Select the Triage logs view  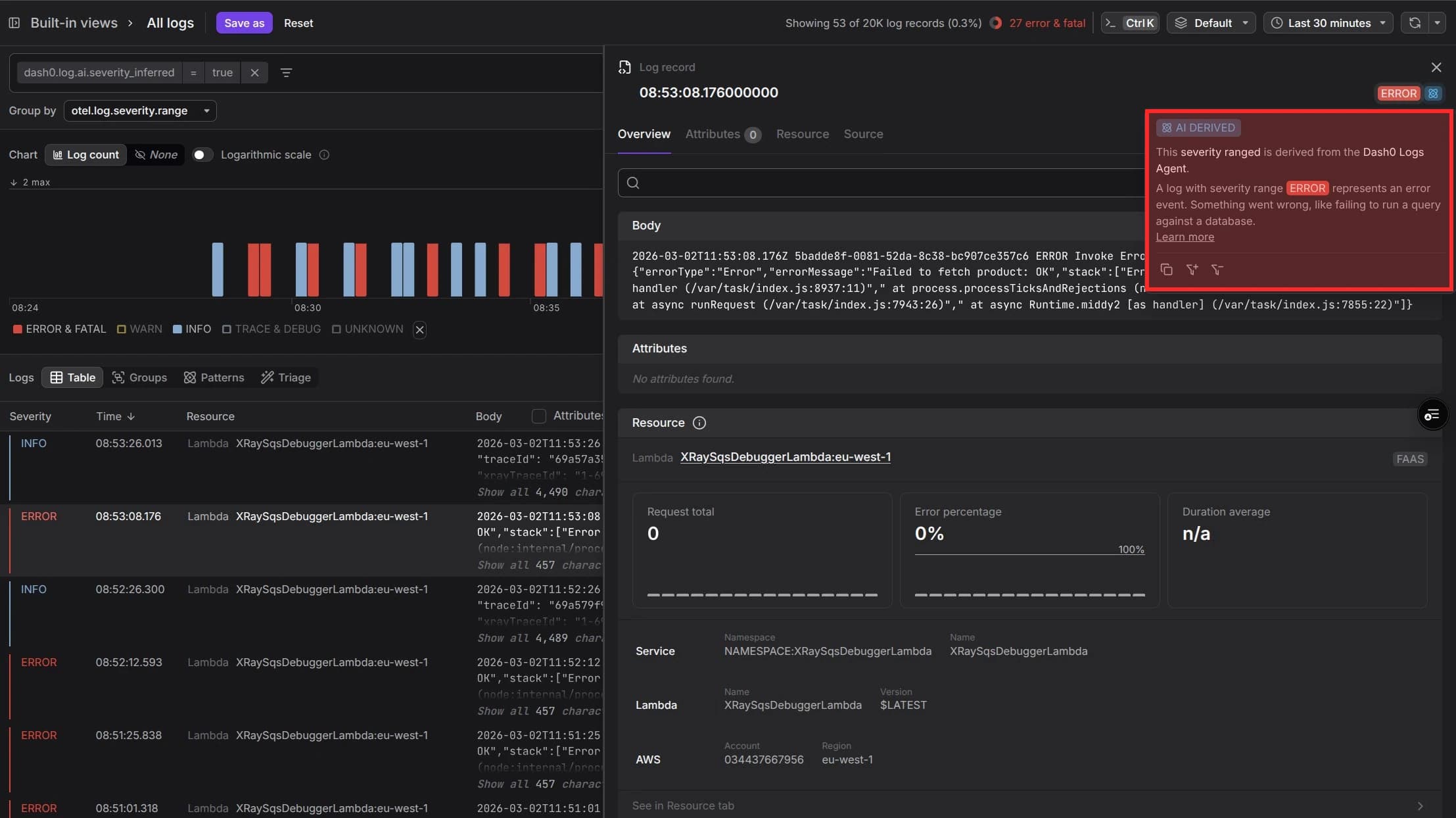coord(286,377)
